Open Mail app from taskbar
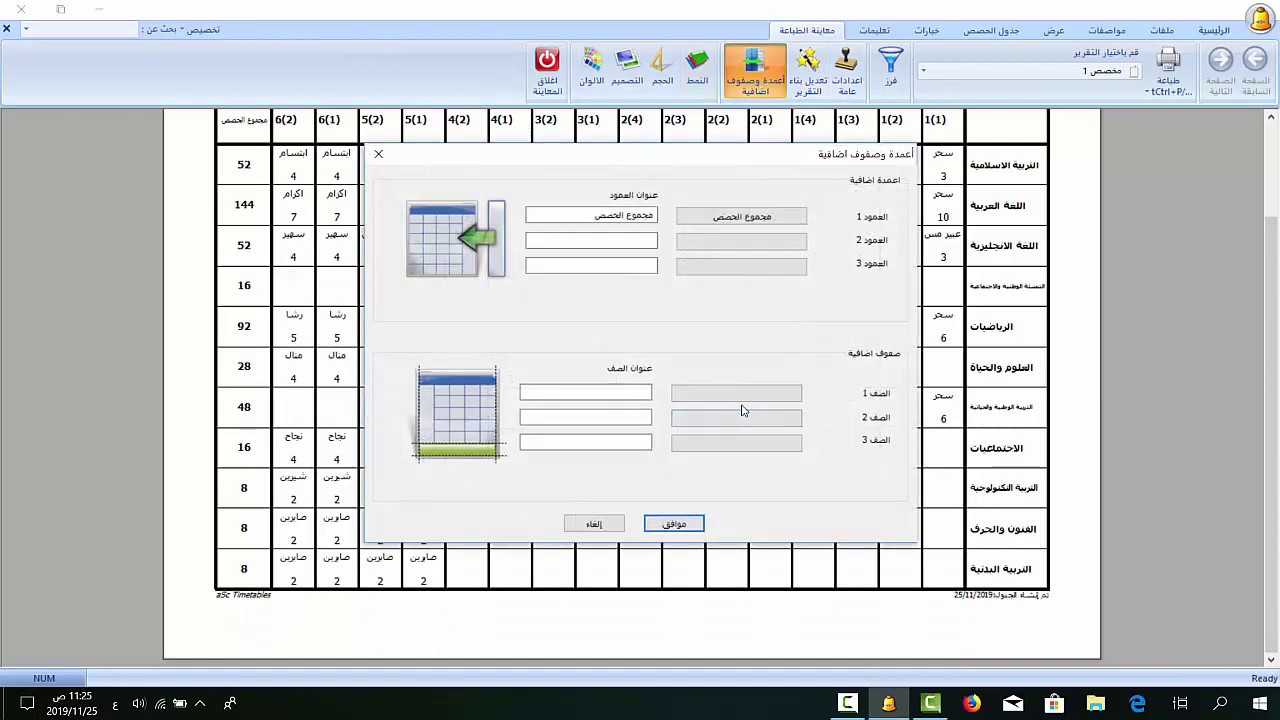Image resolution: width=1280 pixels, height=720 pixels. point(1013,703)
